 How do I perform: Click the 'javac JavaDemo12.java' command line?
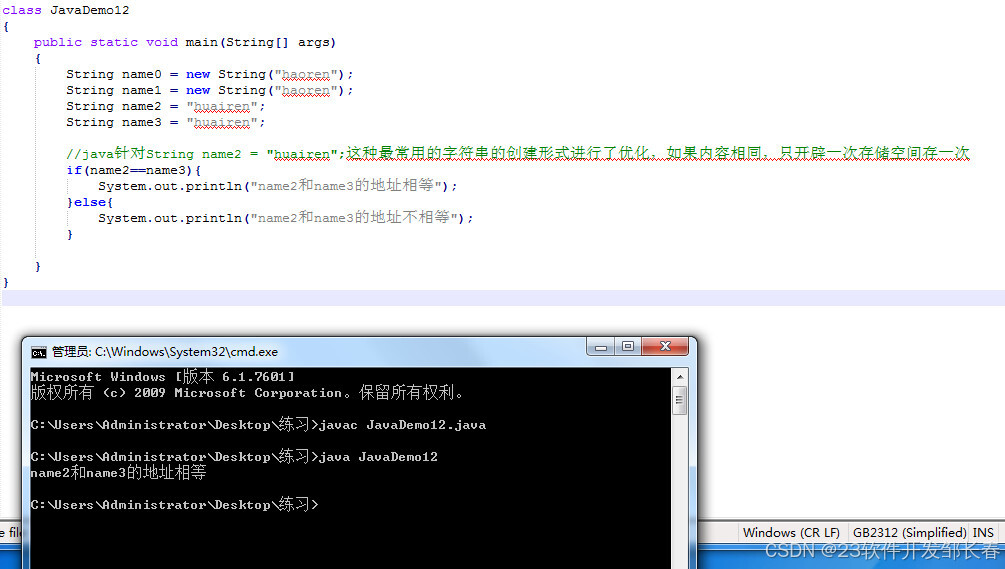258,424
